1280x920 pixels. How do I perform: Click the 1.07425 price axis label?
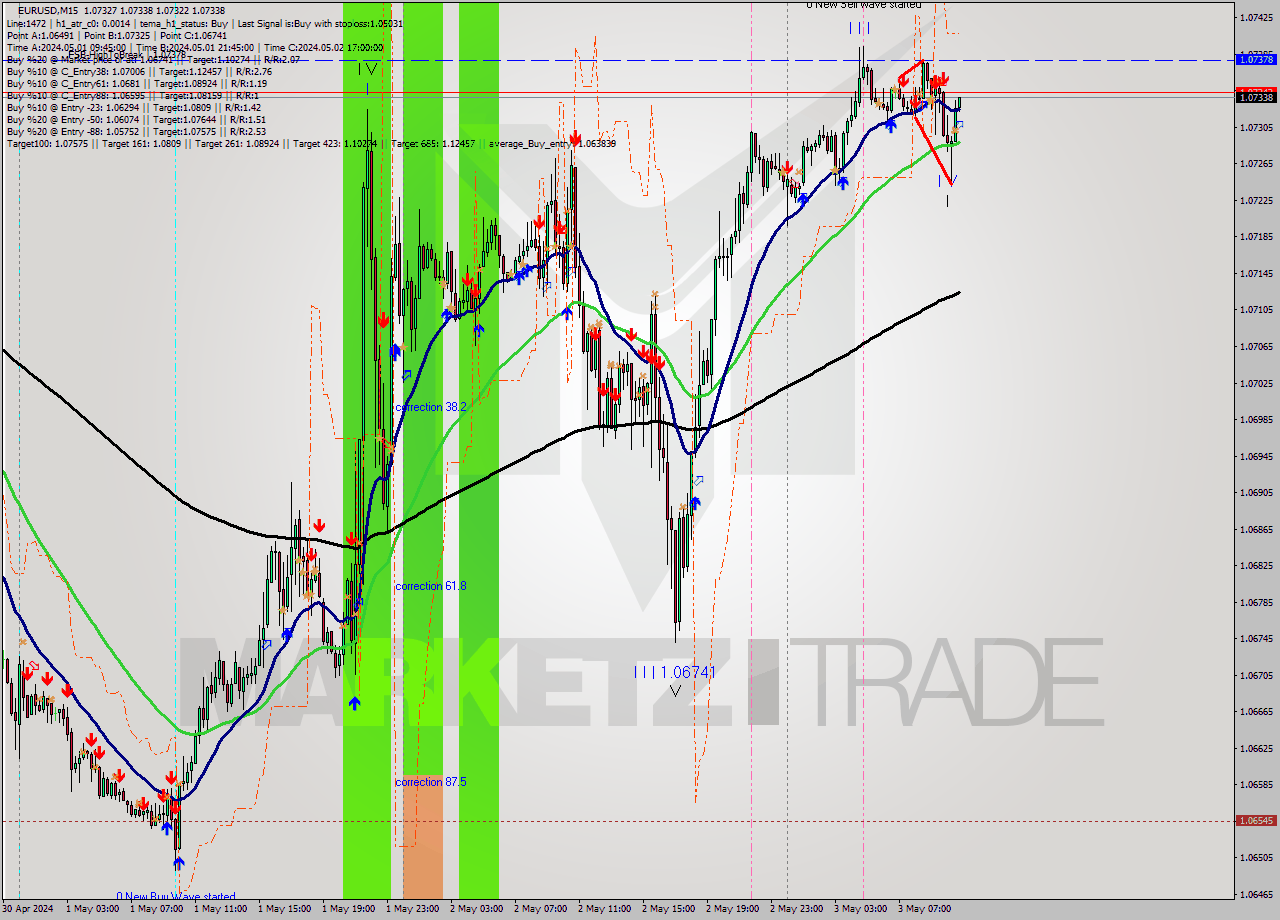pos(1256,17)
